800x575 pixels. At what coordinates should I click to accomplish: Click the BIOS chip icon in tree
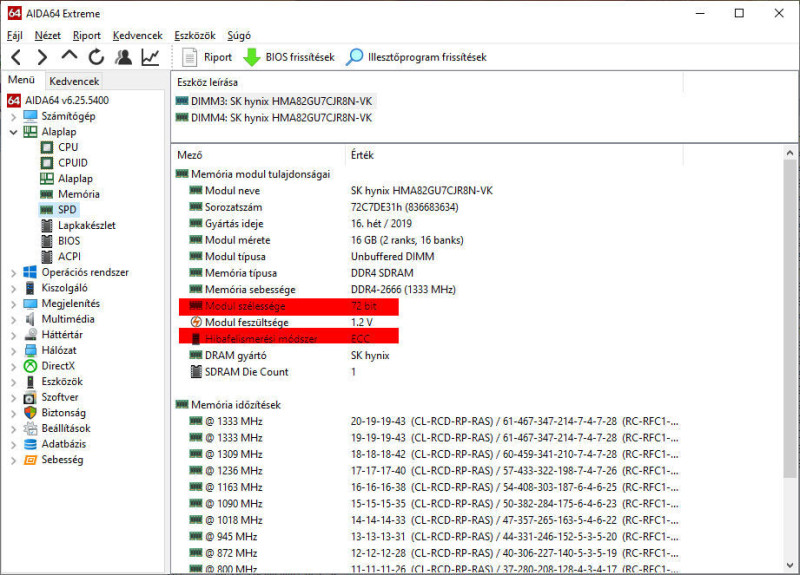pyautogui.click(x=47, y=241)
